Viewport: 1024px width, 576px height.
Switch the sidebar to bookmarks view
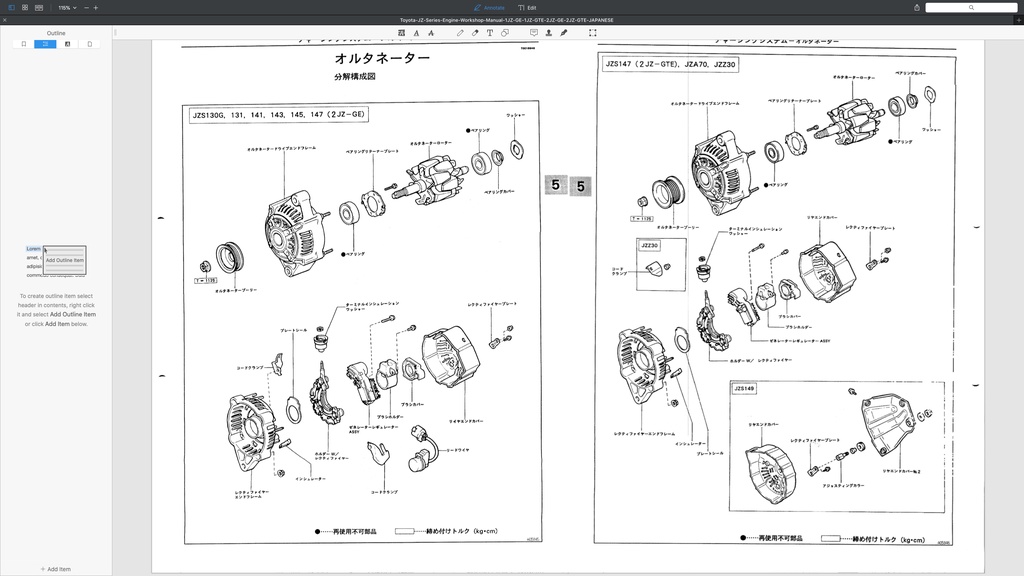click(24, 44)
